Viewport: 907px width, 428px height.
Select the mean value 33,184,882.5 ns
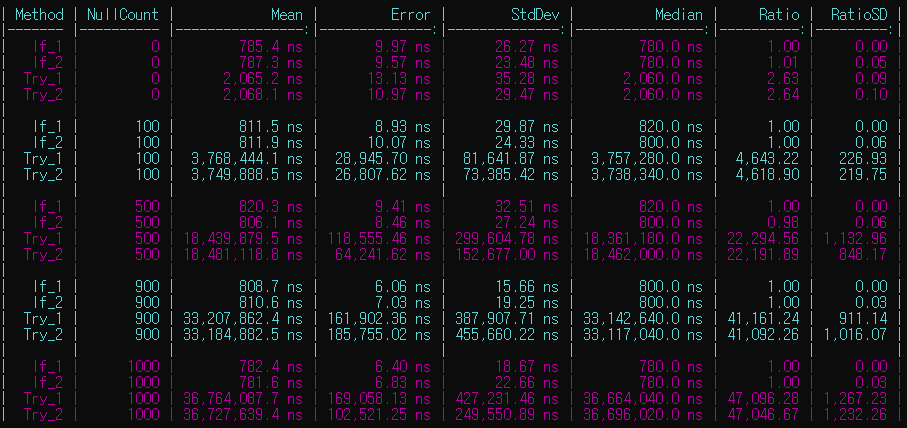pos(243,334)
